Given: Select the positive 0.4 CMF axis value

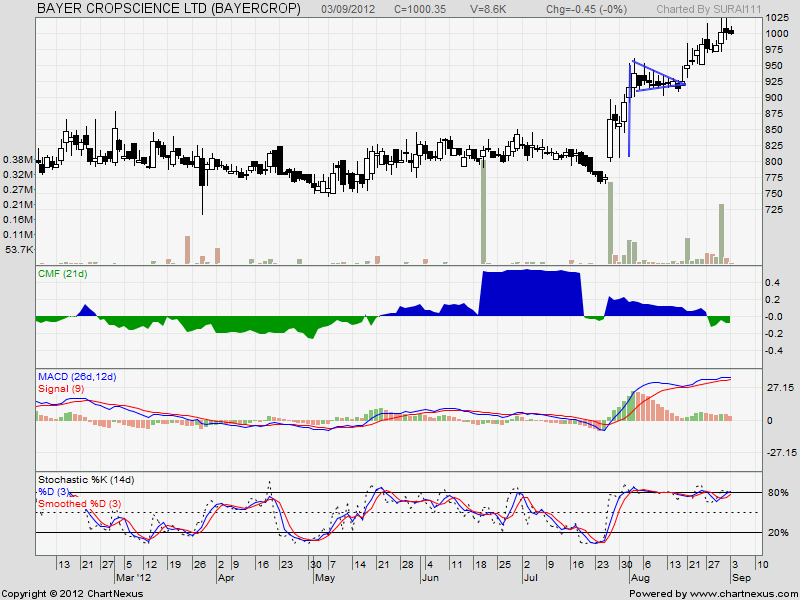Looking at the screenshot, I should pyautogui.click(x=773, y=283).
